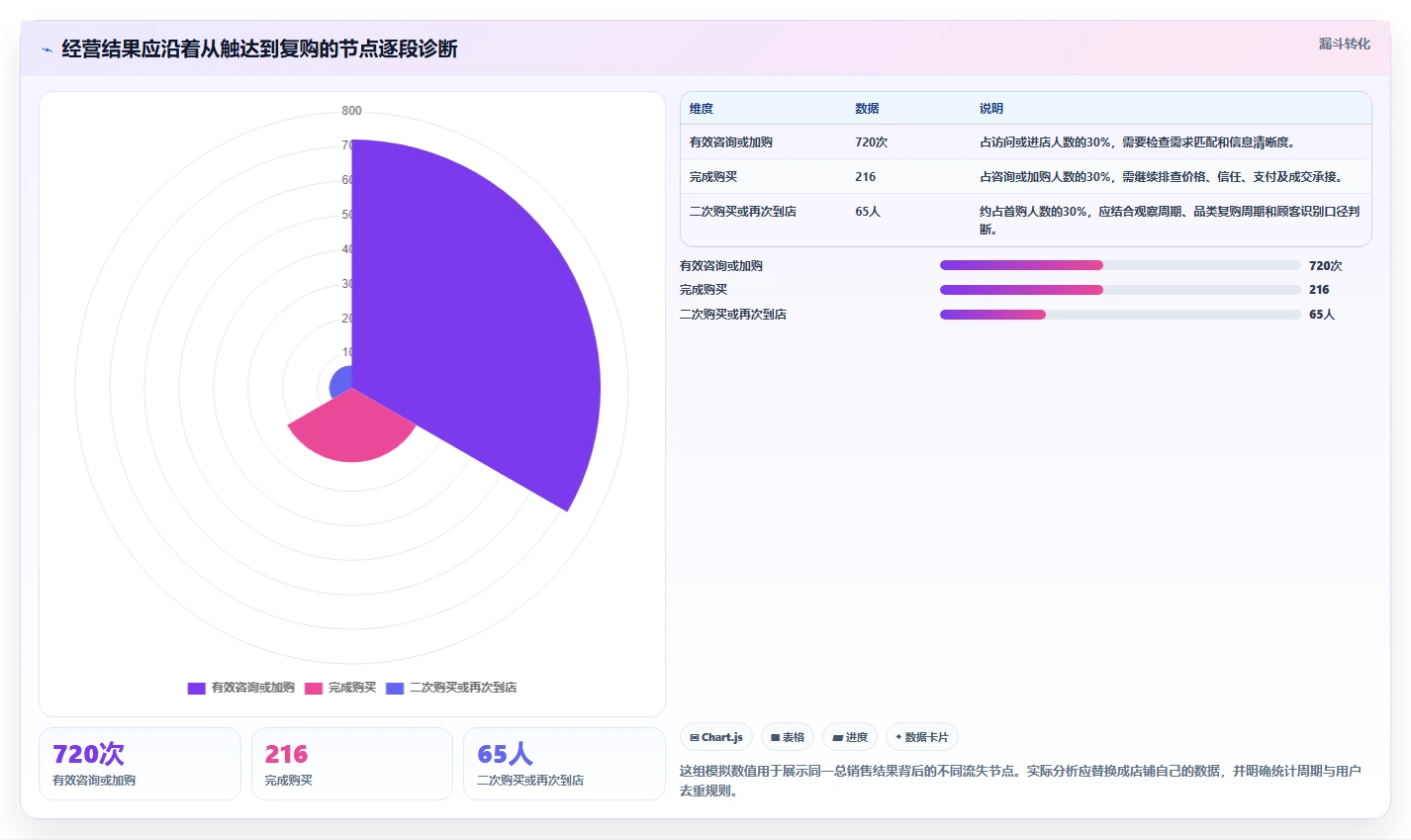Toggle the 二次购买或再次到店 legend item
The image size is (1411, 840).
point(451,688)
